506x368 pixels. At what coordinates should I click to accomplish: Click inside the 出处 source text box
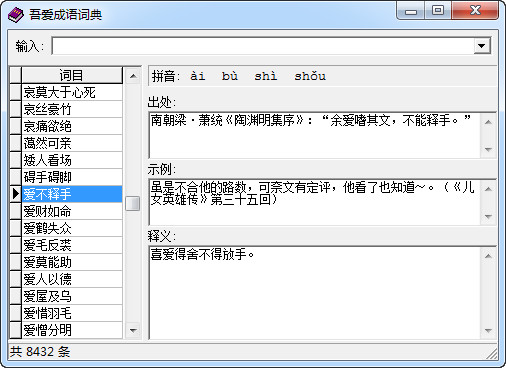315,135
